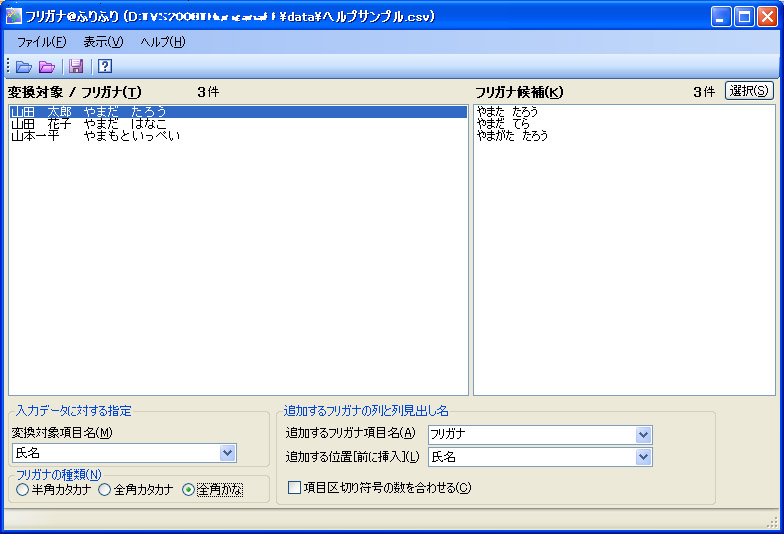Image resolution: width=784 pixels, height=534 pixels.
Task: Pick the やまだ てろう candidate
Action: coord(508,124)
